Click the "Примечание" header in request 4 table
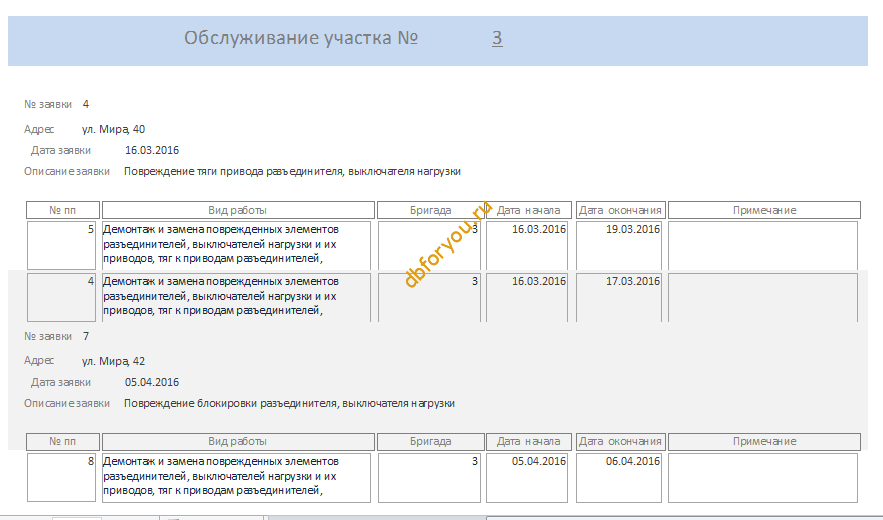The width and height of the screenshot is (883, 520). pyautogui.click(x=764, y=210)
